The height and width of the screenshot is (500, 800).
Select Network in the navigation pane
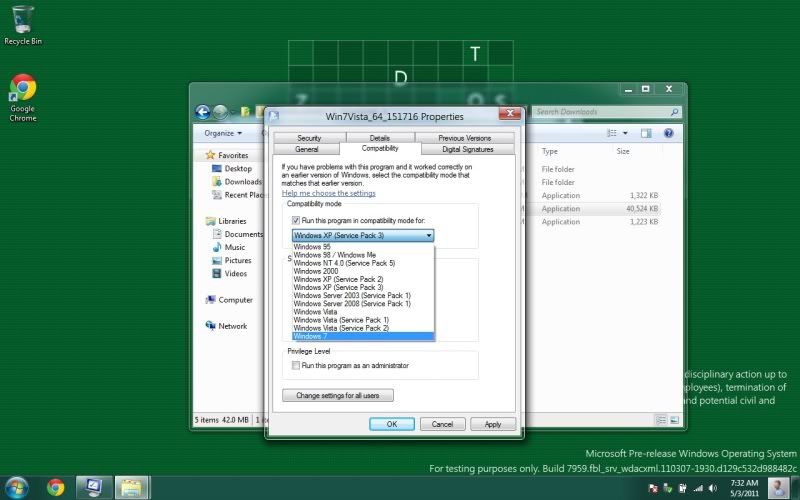(x=226, y=326)
